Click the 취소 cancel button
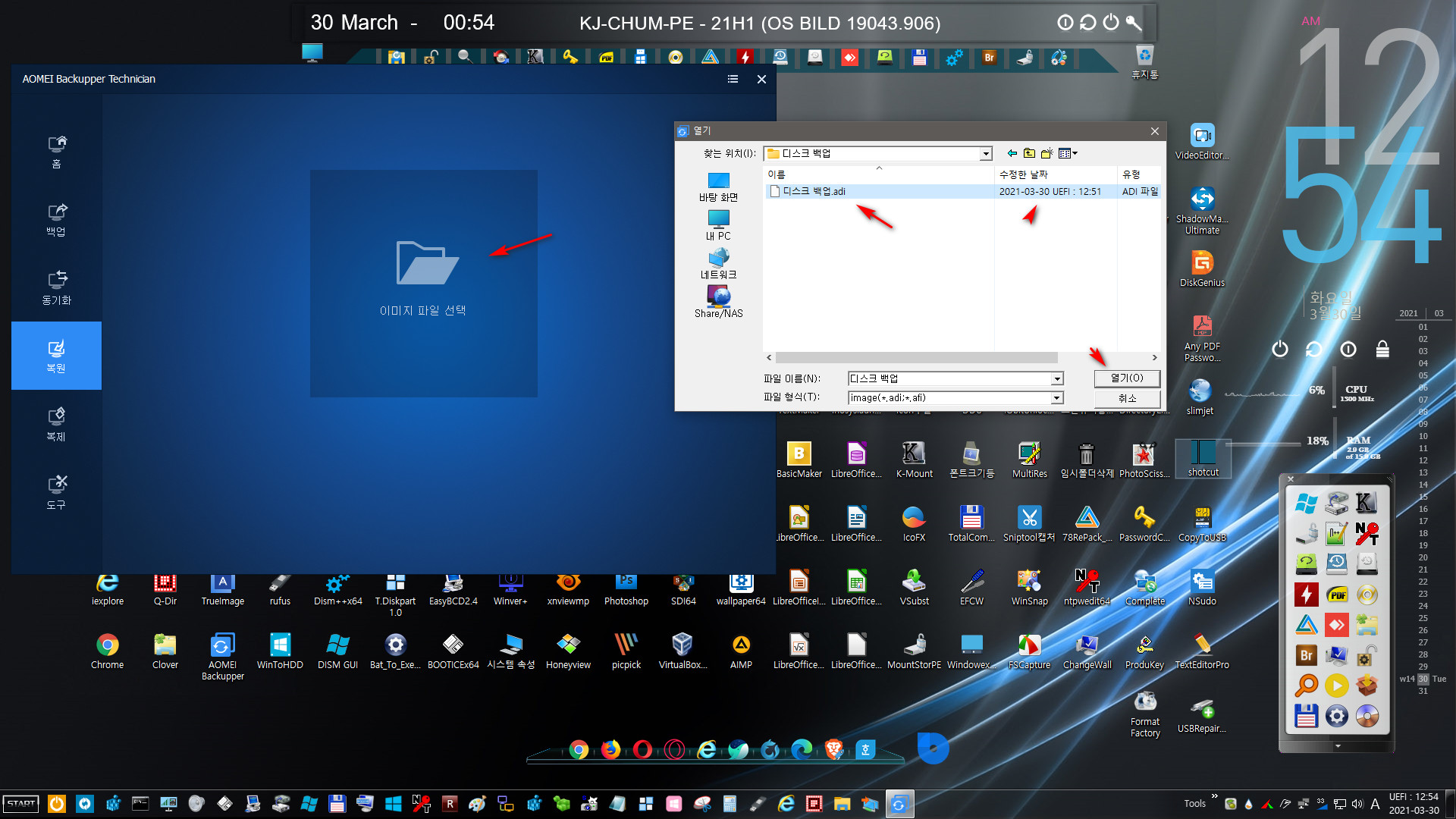 click(1127, 398)
